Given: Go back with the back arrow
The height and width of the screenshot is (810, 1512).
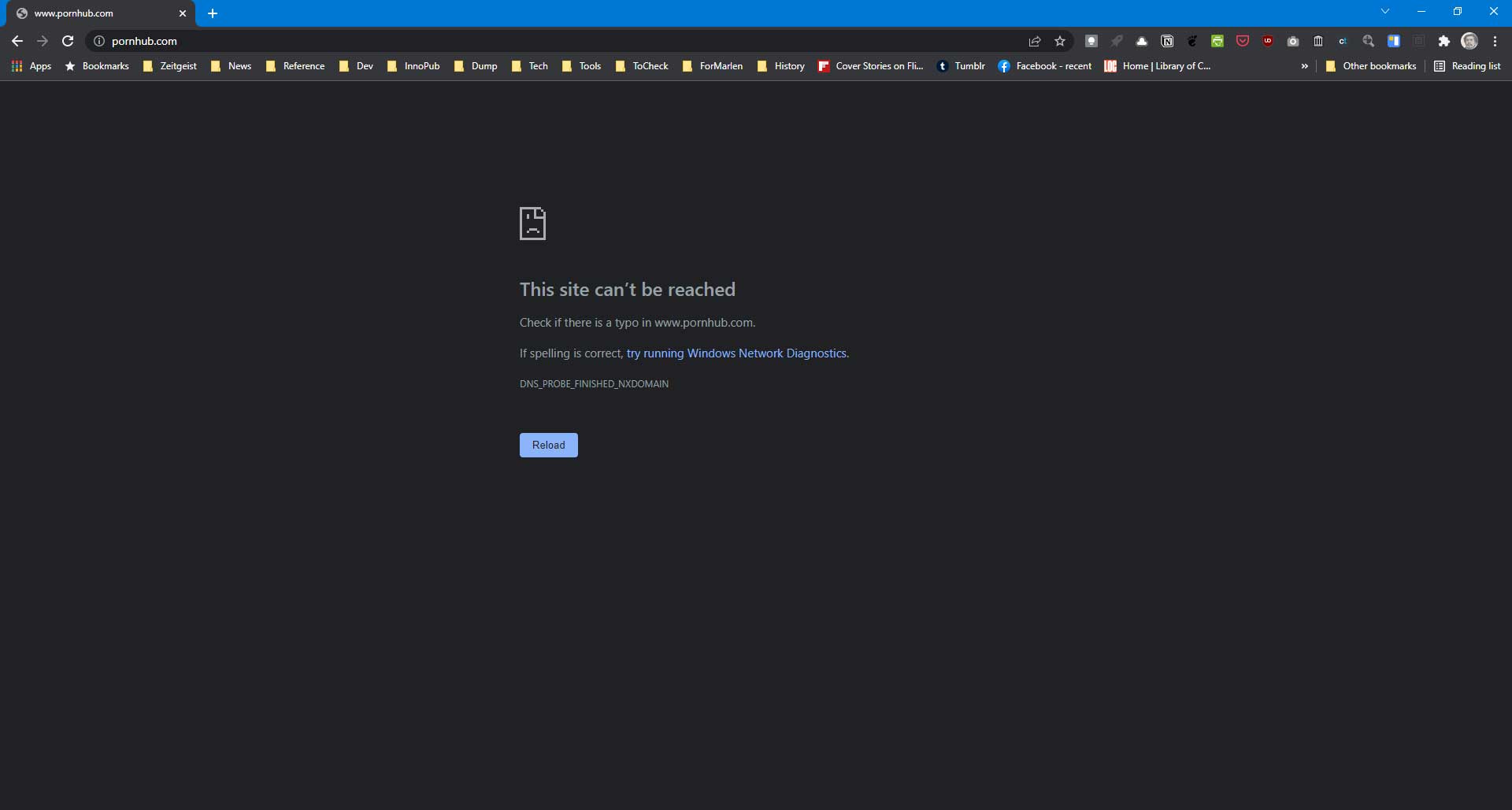Looking at the screenshot, I should (x=17, y=41).
